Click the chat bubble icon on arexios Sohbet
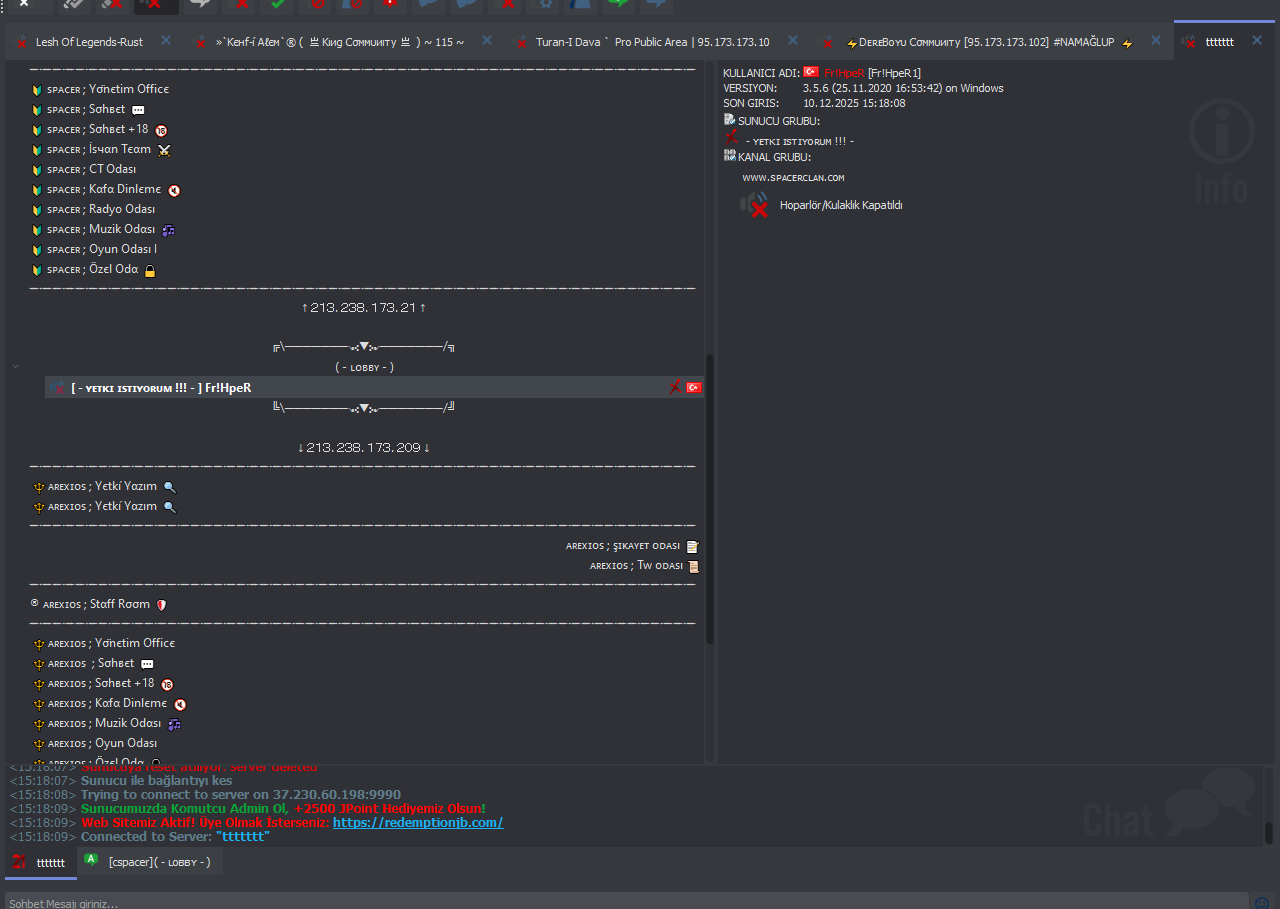Screen dimensions: 1280x909 click(147, 664)
